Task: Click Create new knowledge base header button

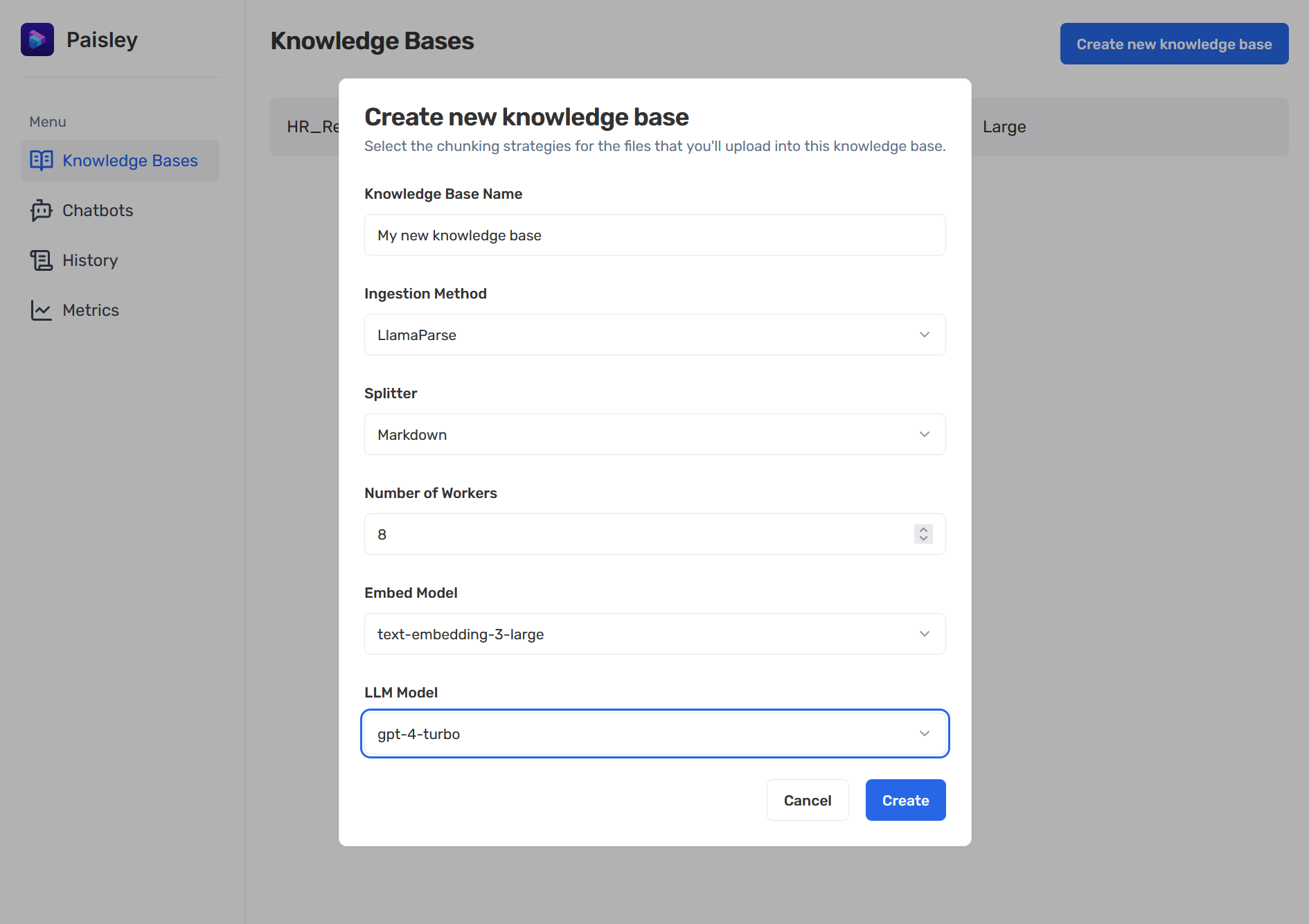Action: coord(1174,44)
